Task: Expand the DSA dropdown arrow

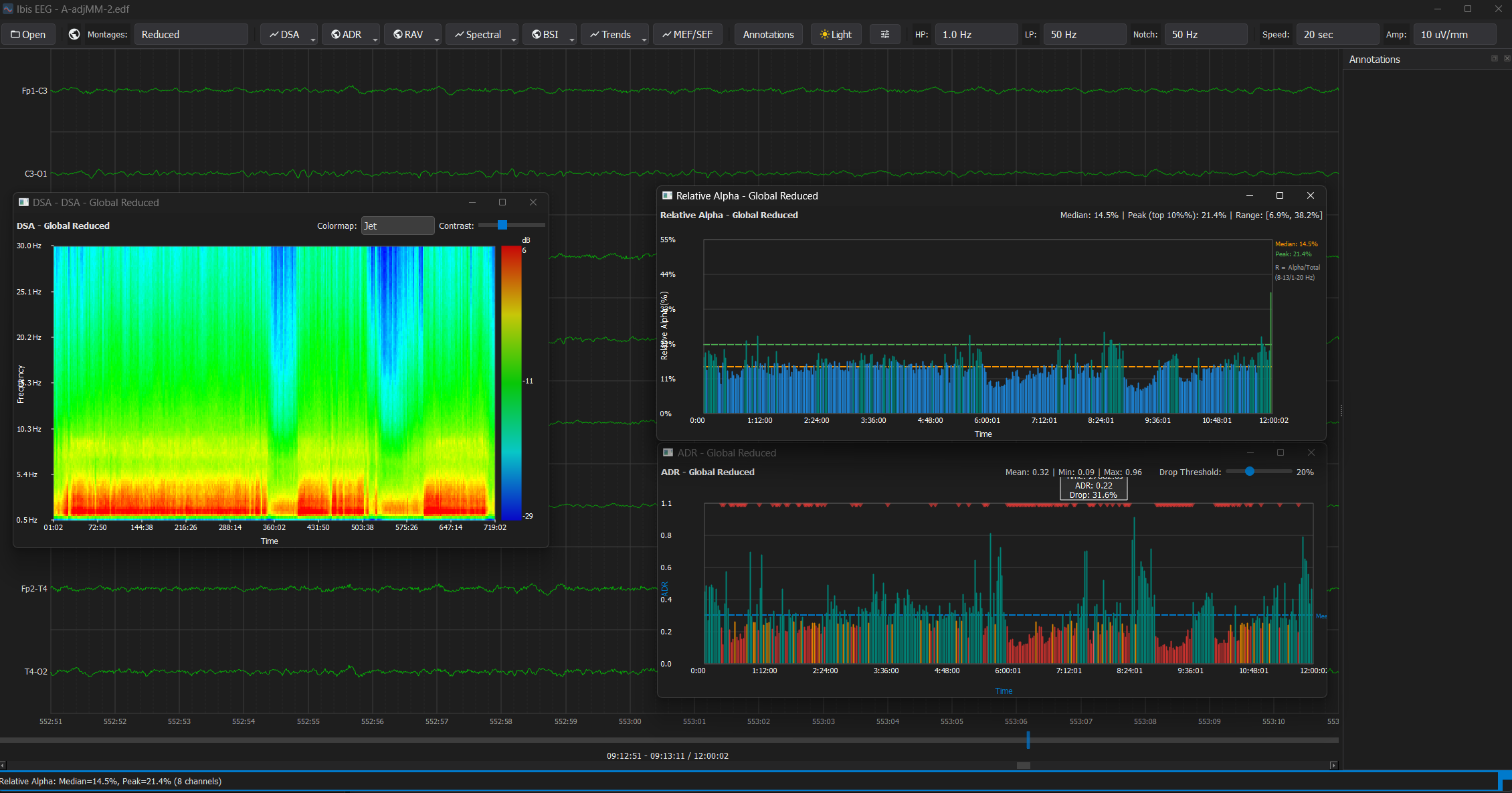Action: pos(314,37)
